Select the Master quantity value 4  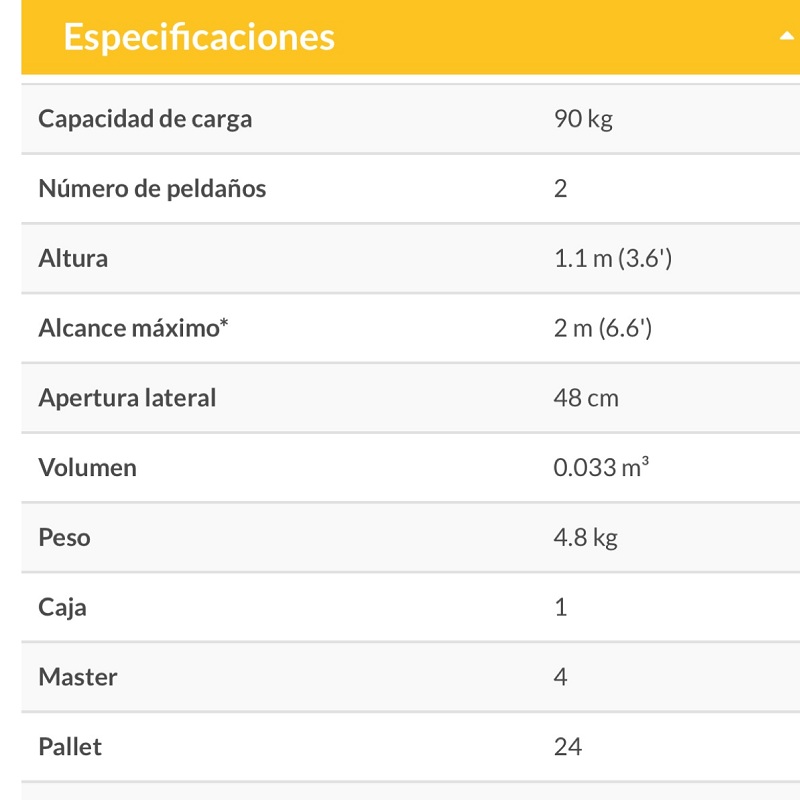click(560, 677)
